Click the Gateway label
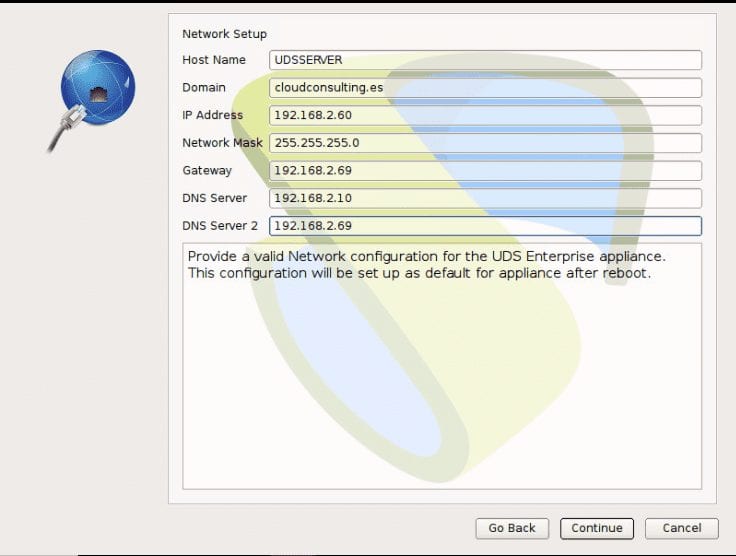The height and width of the screenshot is (556, 736). [x=207, y=170]
